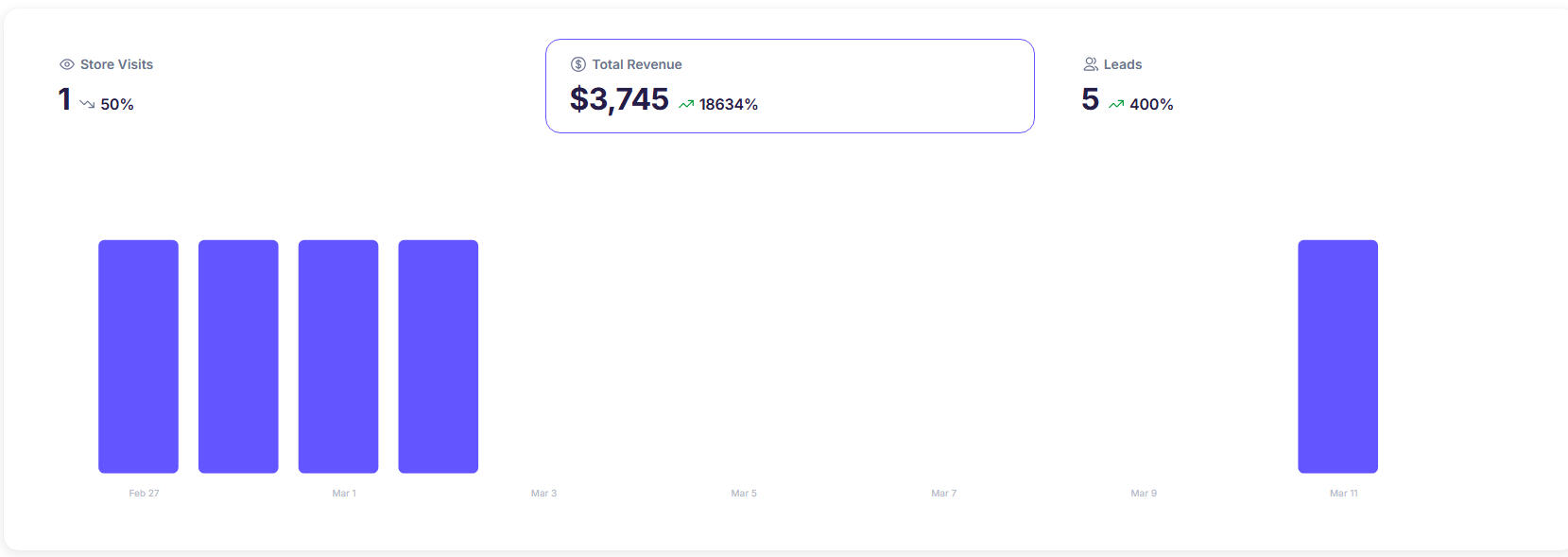This screenshot has width=1568, height=557.
Task: Click the Mar 3 axis label
Action: click(x=543, y=494)
